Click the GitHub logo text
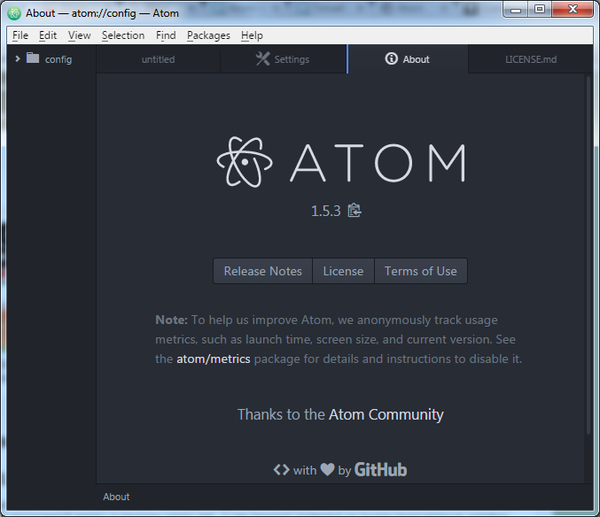Viewport: 600px width, 517px height. pyautogui.click(x=380, y=470)
